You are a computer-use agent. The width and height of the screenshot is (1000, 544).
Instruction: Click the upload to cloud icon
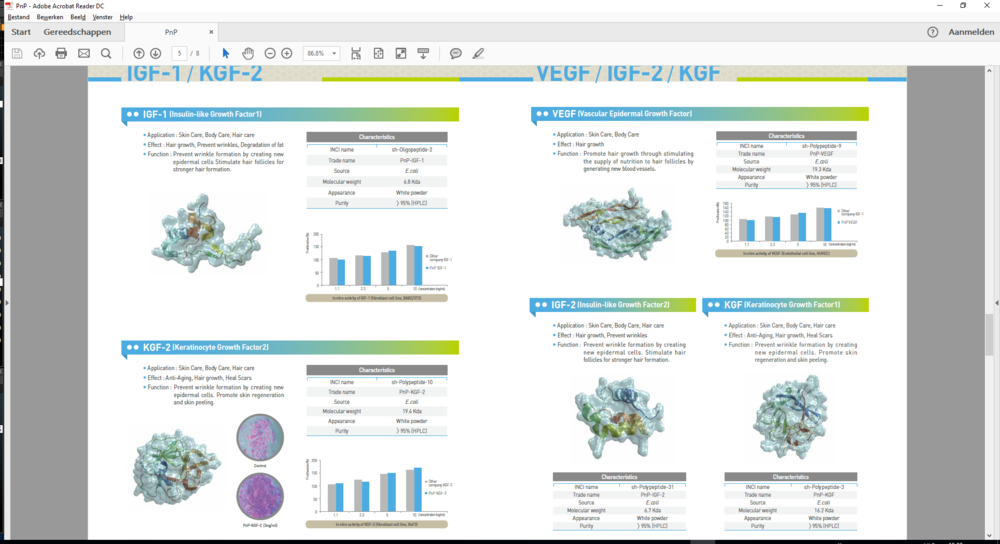click(40, 54)
